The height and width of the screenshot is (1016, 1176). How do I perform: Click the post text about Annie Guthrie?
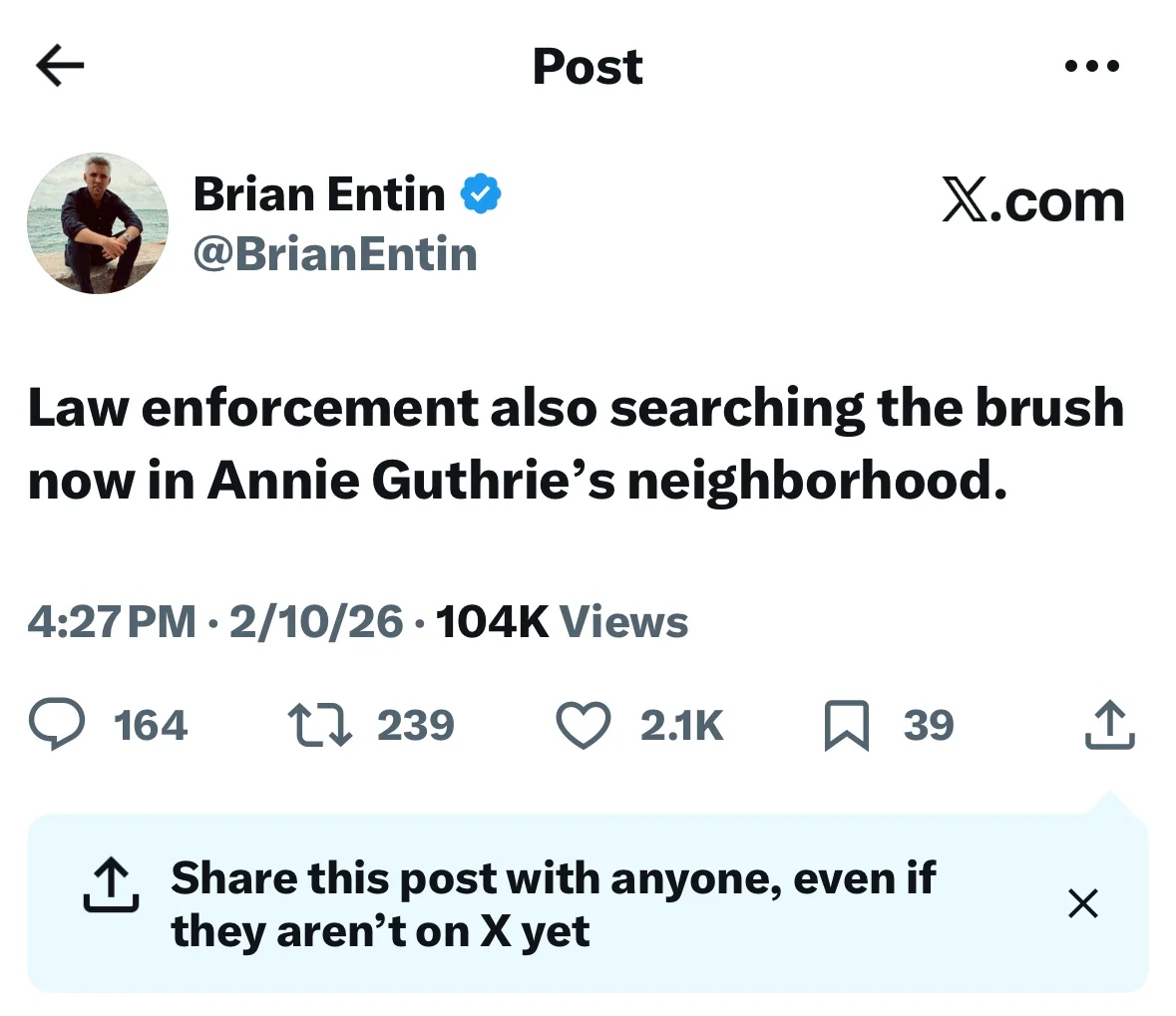coord(576,444)
